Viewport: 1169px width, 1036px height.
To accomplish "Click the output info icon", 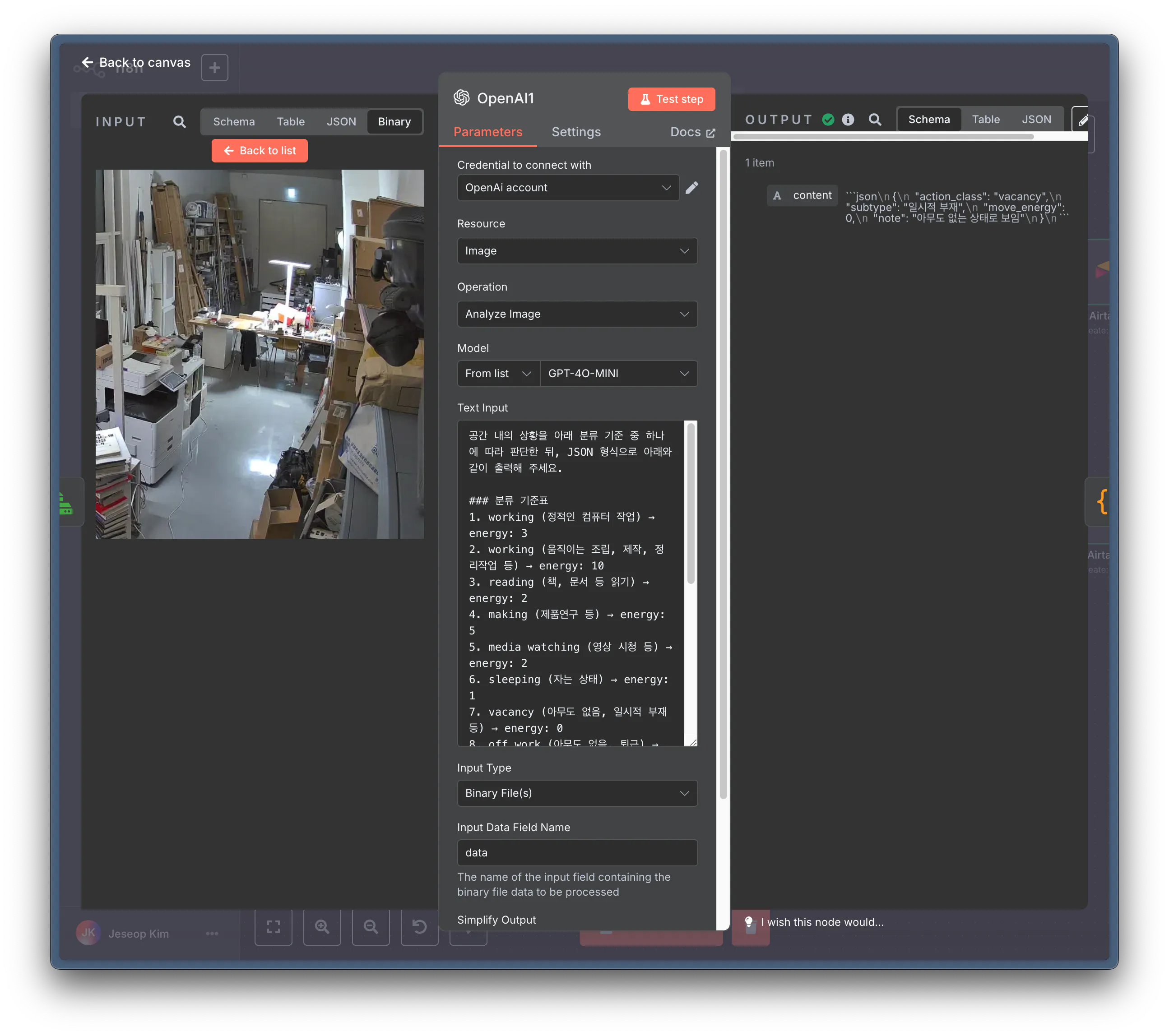I will coord(848,120).
